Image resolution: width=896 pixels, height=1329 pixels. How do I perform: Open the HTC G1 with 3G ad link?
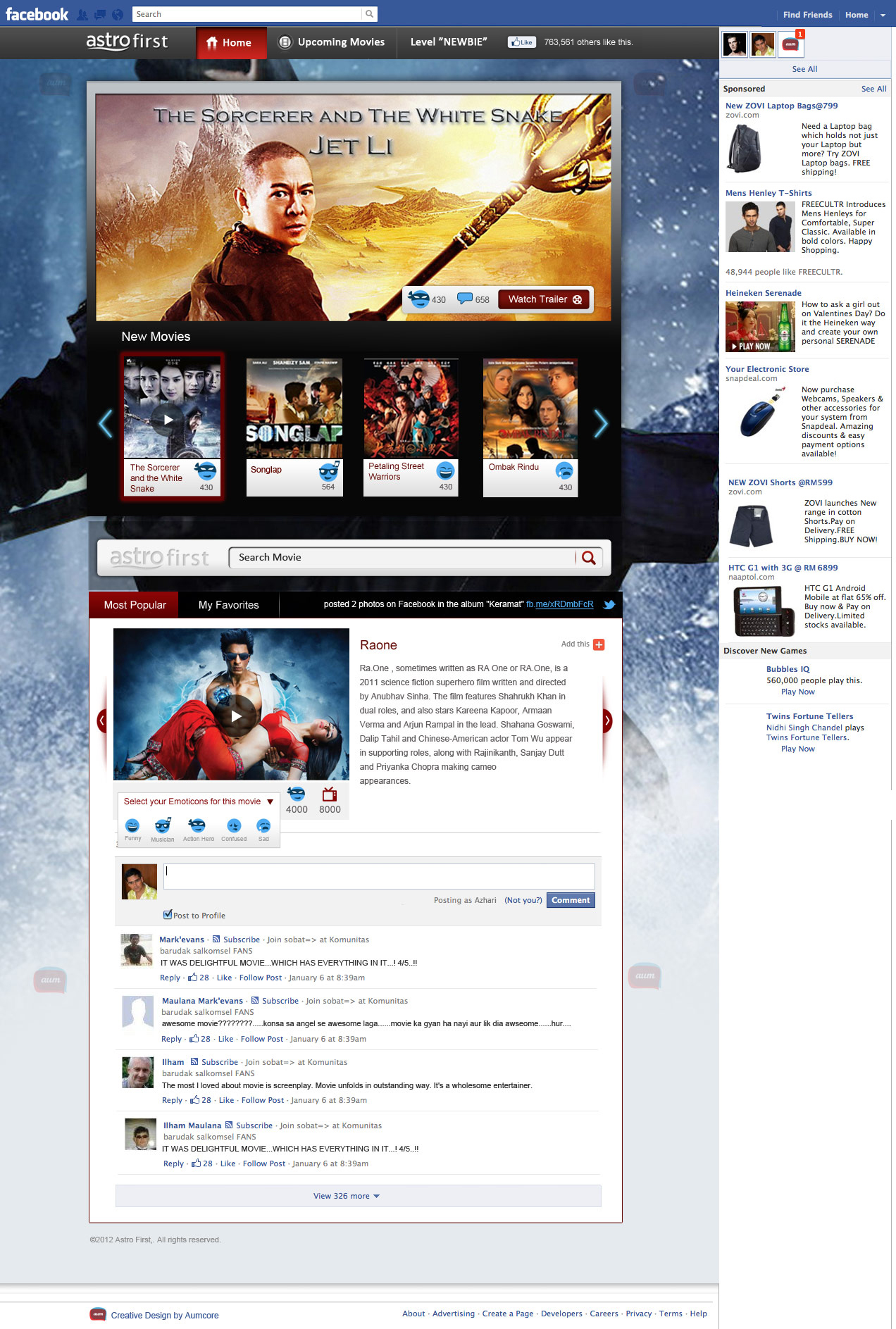coord(783,568)
